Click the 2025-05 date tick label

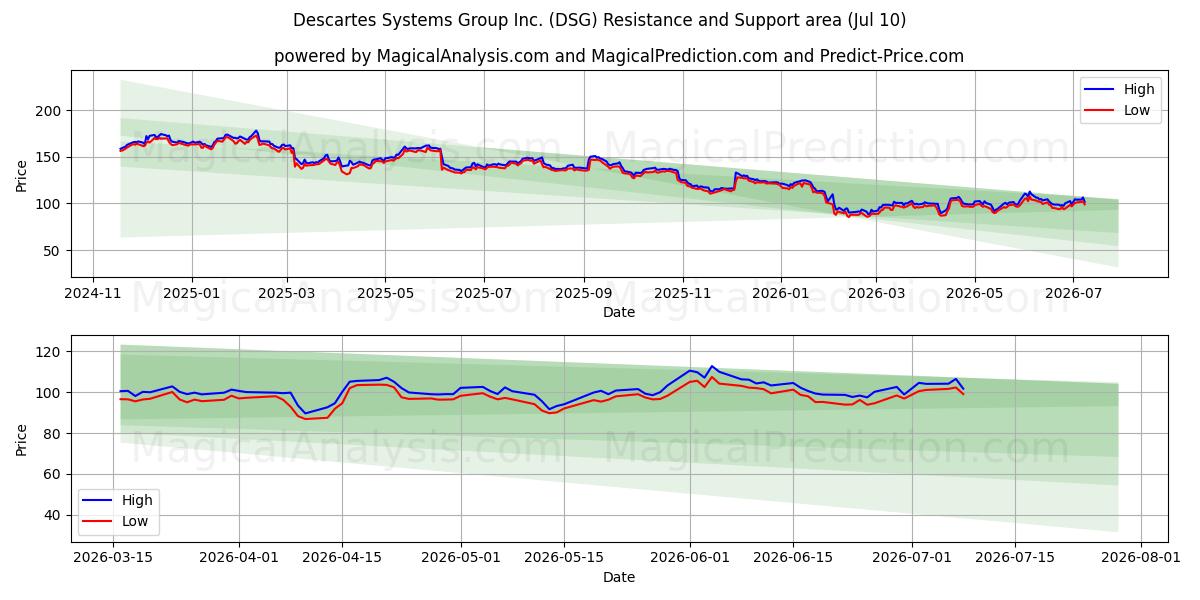tap(385, 295)
